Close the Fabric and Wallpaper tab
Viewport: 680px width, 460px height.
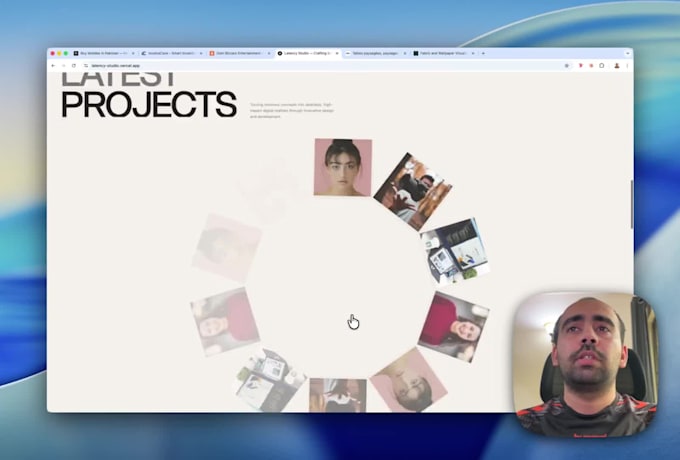pyautogui.click(x=473, y=53)
